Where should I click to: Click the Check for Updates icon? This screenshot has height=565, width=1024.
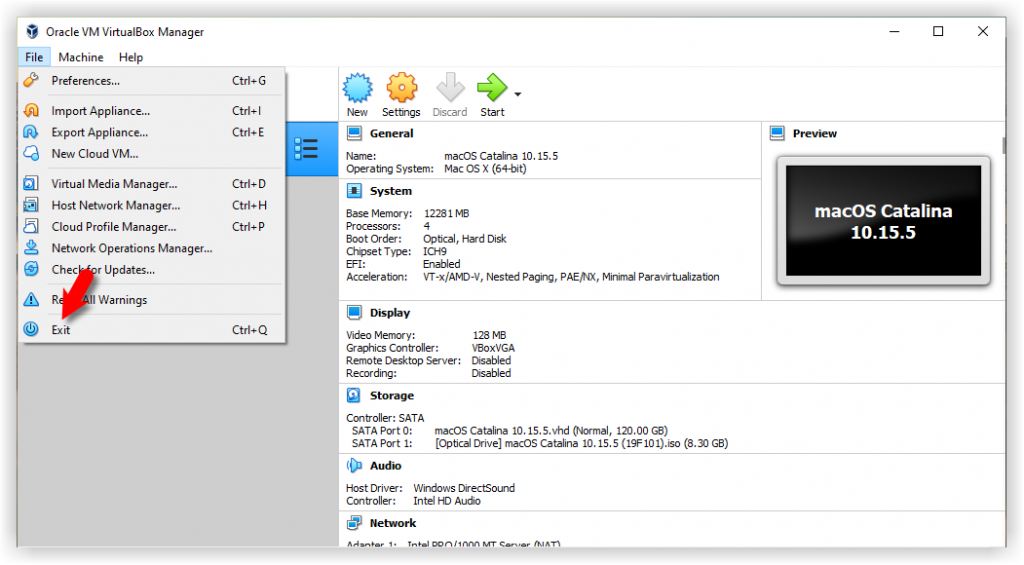click(x=31, y=269)
